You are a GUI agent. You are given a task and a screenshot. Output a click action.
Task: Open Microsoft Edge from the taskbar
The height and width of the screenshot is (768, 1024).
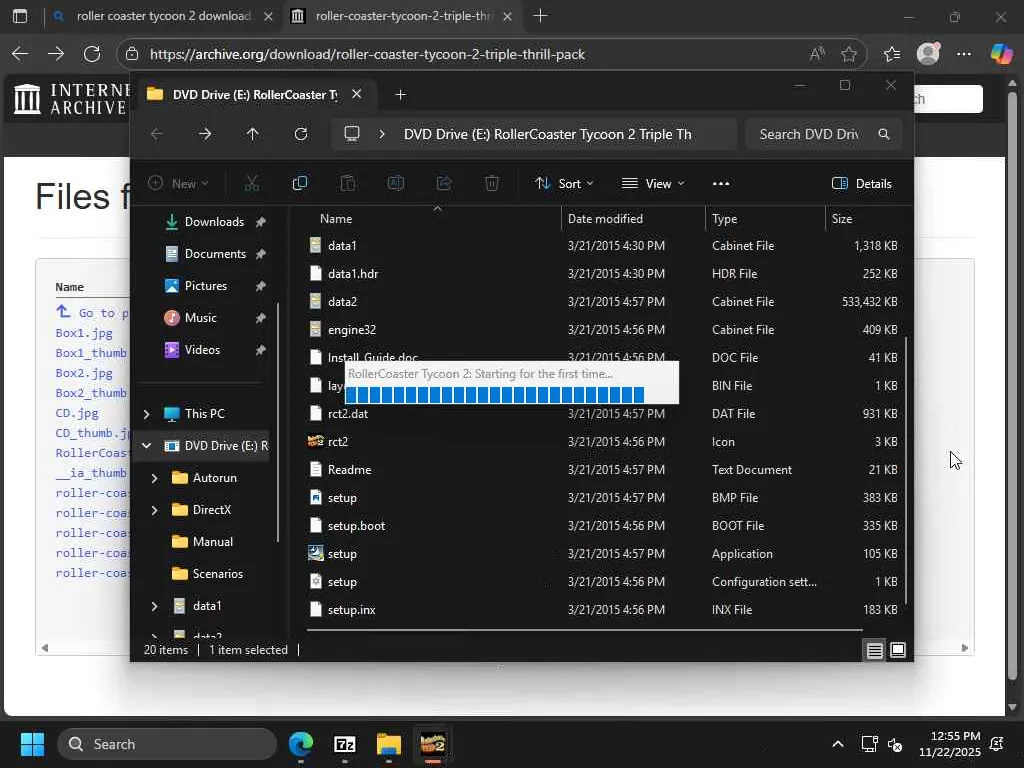click(301, 744)
